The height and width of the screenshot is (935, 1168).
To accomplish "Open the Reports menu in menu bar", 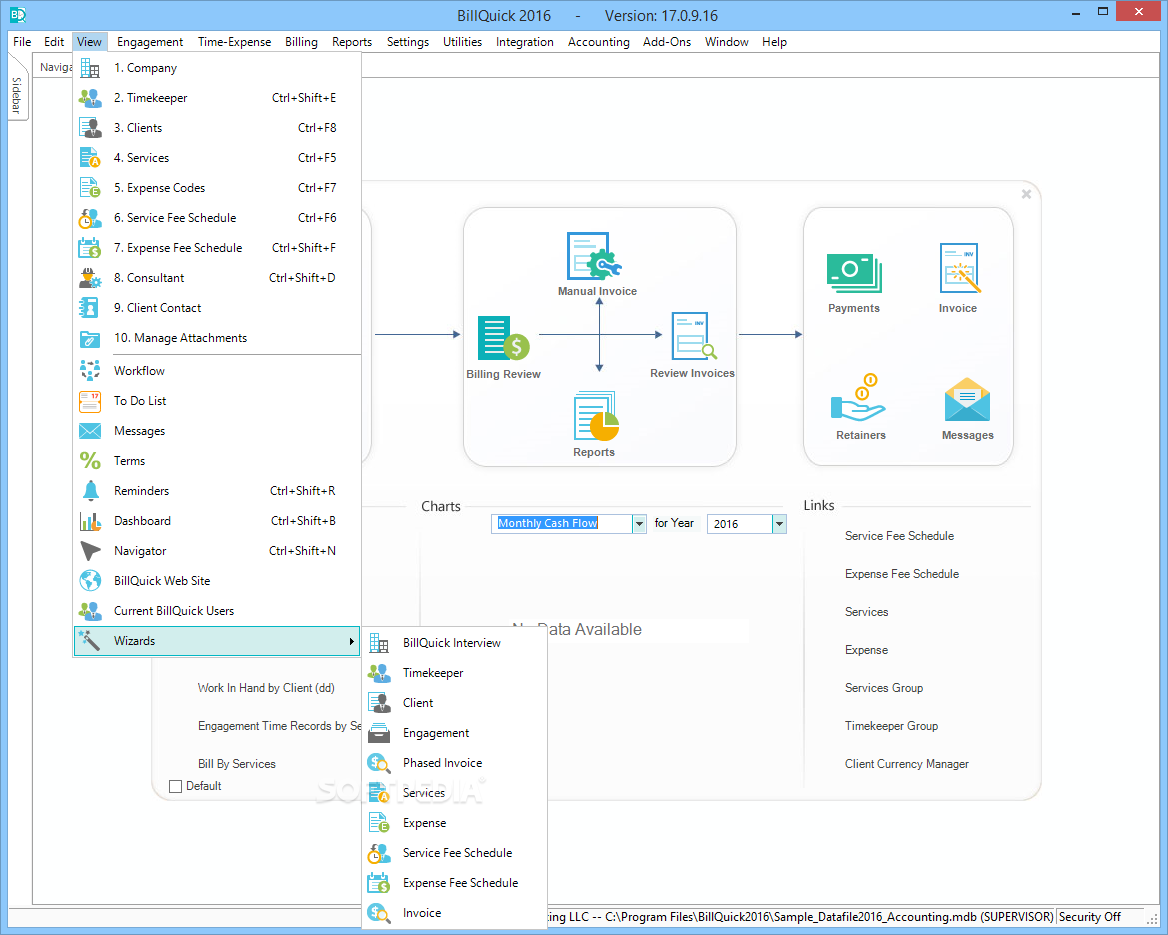I will pos(352,42).
